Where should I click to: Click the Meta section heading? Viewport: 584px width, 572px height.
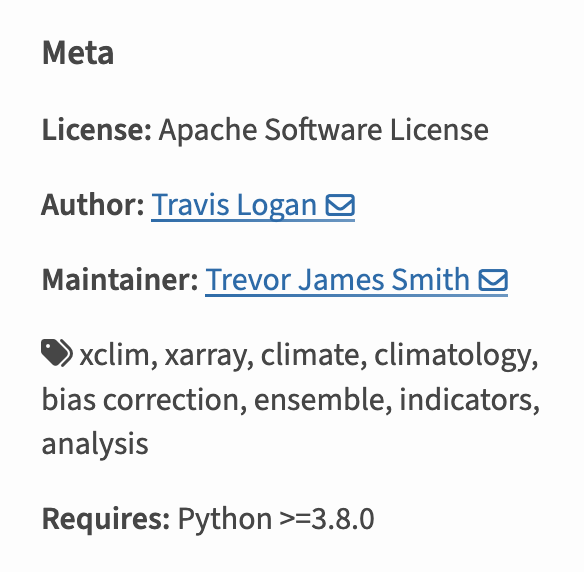coord(78,53)
